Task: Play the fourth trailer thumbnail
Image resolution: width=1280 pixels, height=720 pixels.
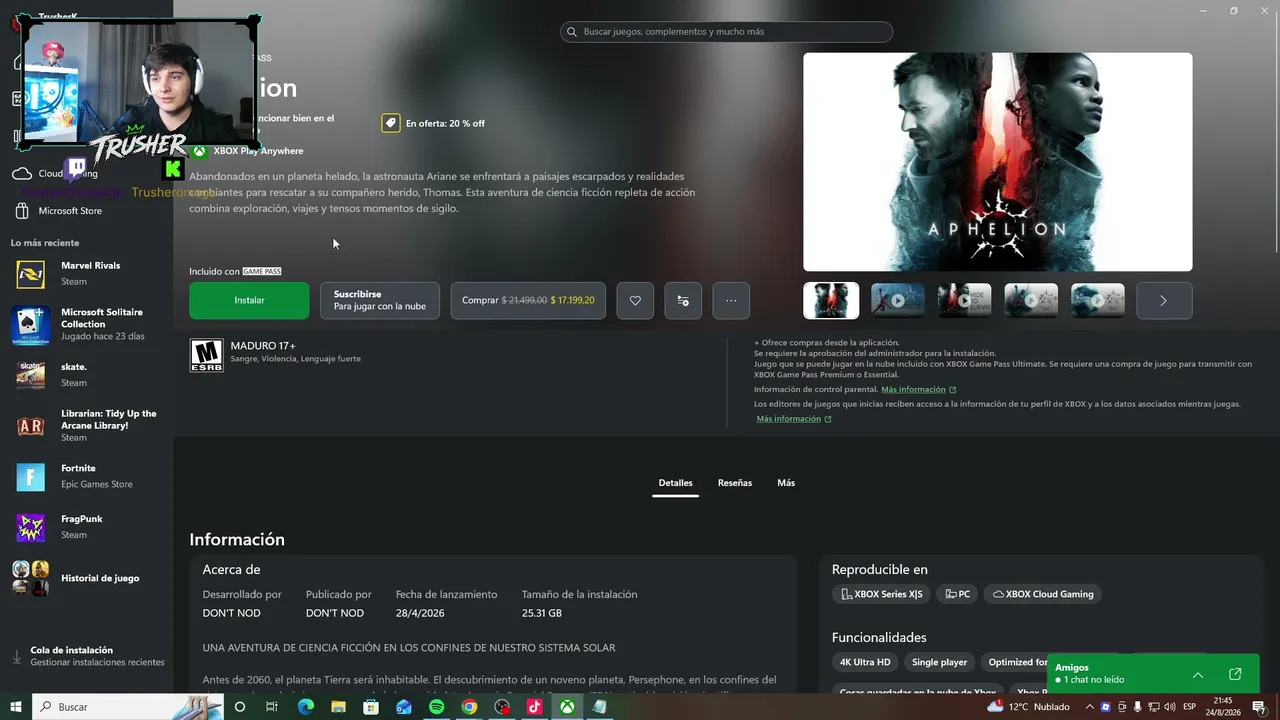Action: coord(1031,300)
